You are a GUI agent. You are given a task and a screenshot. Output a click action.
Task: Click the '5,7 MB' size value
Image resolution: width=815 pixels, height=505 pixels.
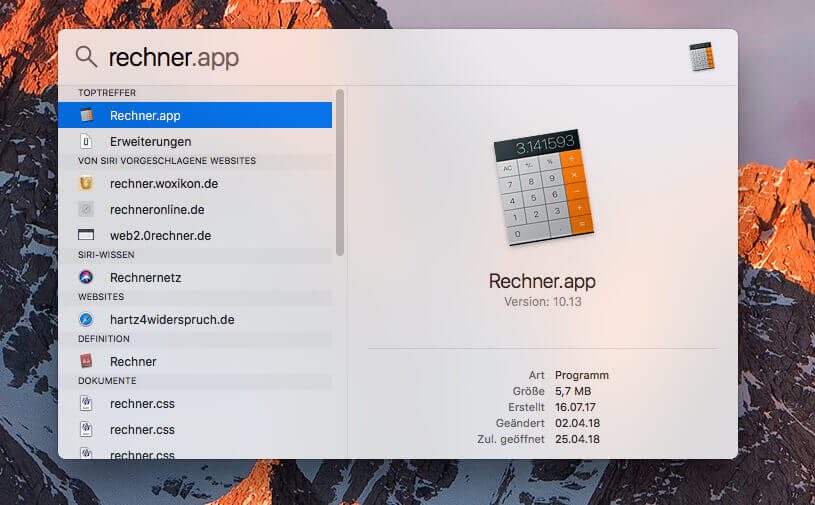pos(573,391)
